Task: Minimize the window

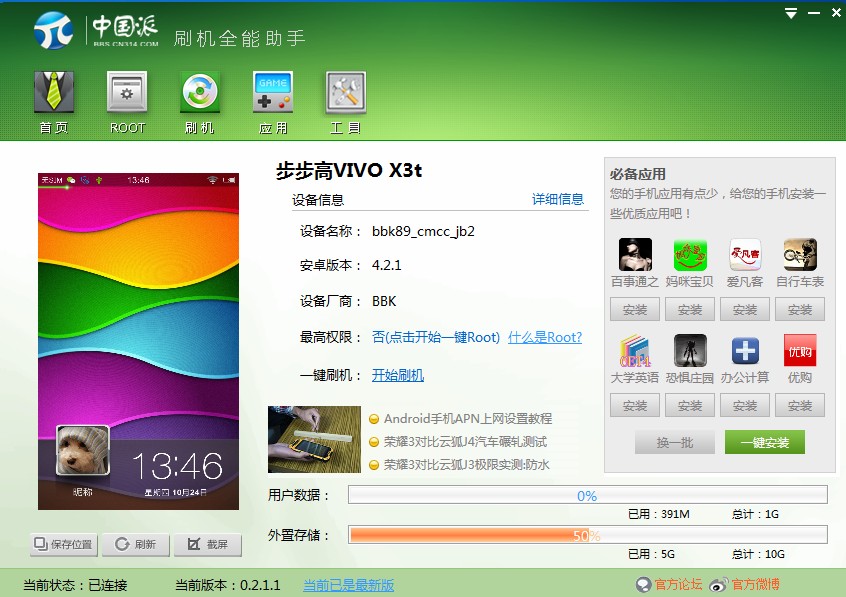Action: [814, 13]
